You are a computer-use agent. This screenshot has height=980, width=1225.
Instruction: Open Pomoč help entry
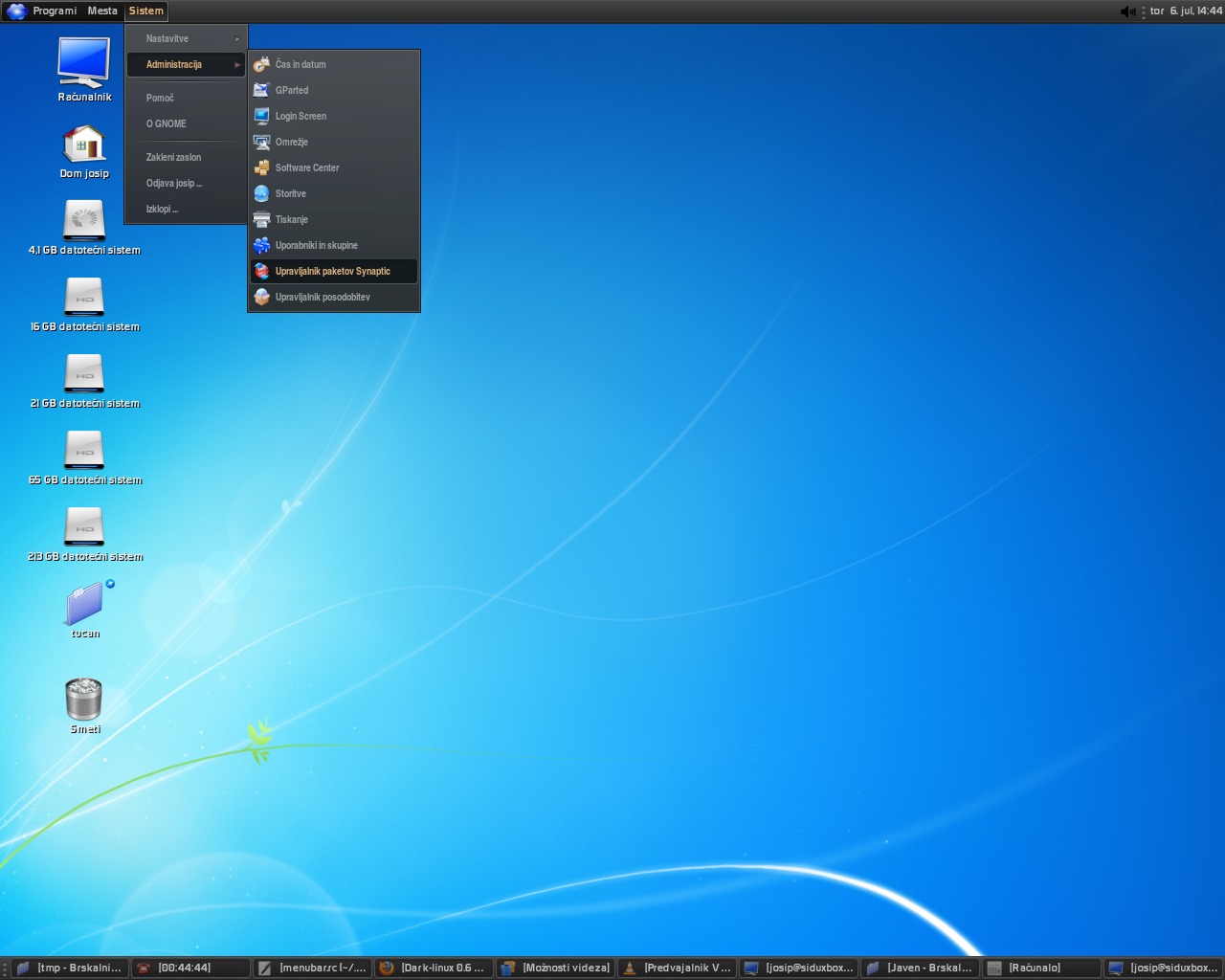[x=187, y=98]
